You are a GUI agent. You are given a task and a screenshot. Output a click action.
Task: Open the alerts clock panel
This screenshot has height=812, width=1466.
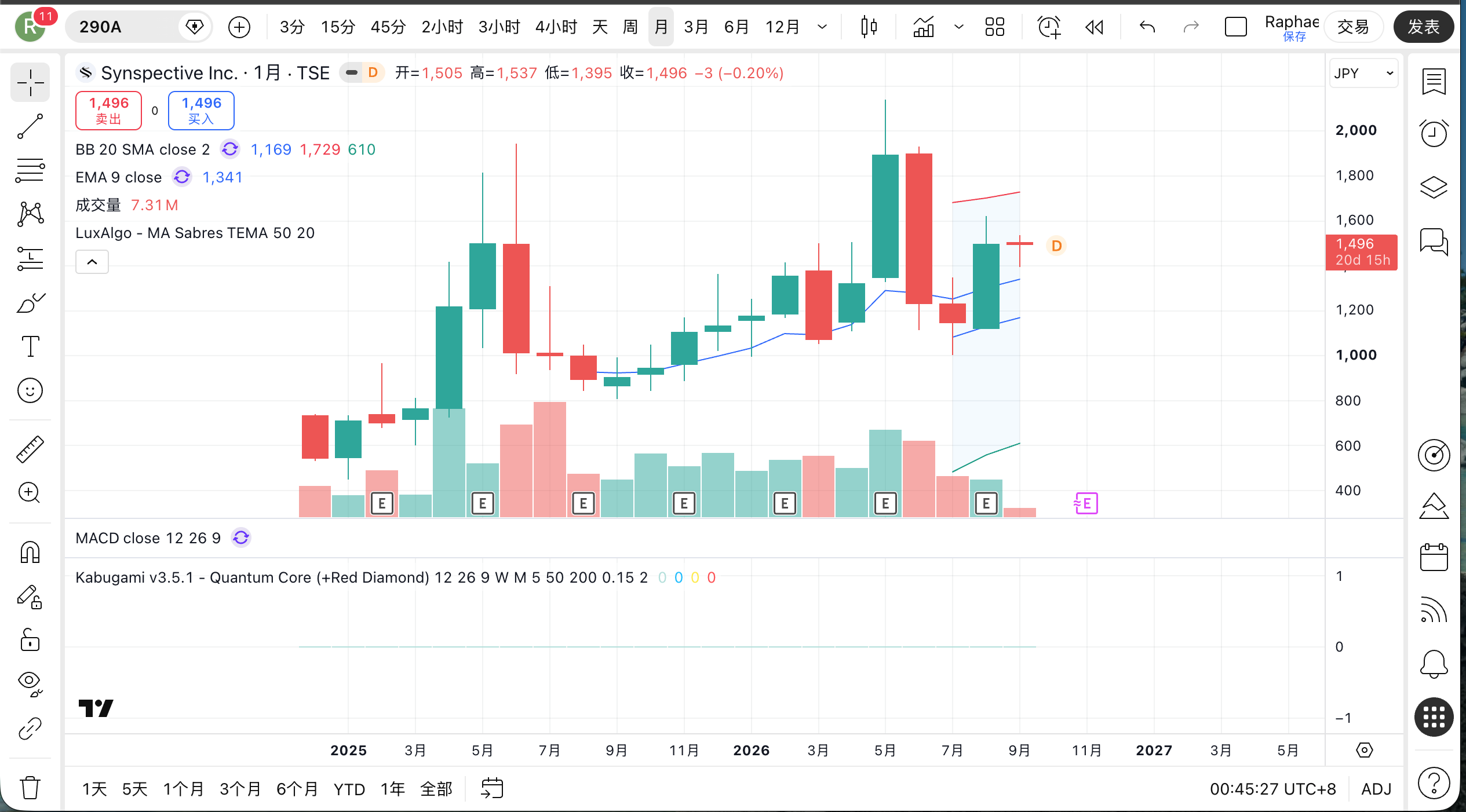click(1434, 133)
